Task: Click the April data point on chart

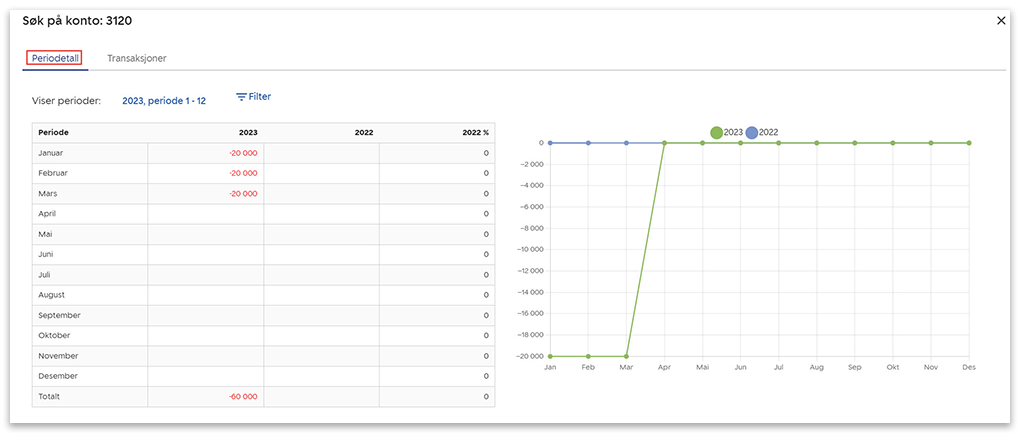Action: [664, 143]
